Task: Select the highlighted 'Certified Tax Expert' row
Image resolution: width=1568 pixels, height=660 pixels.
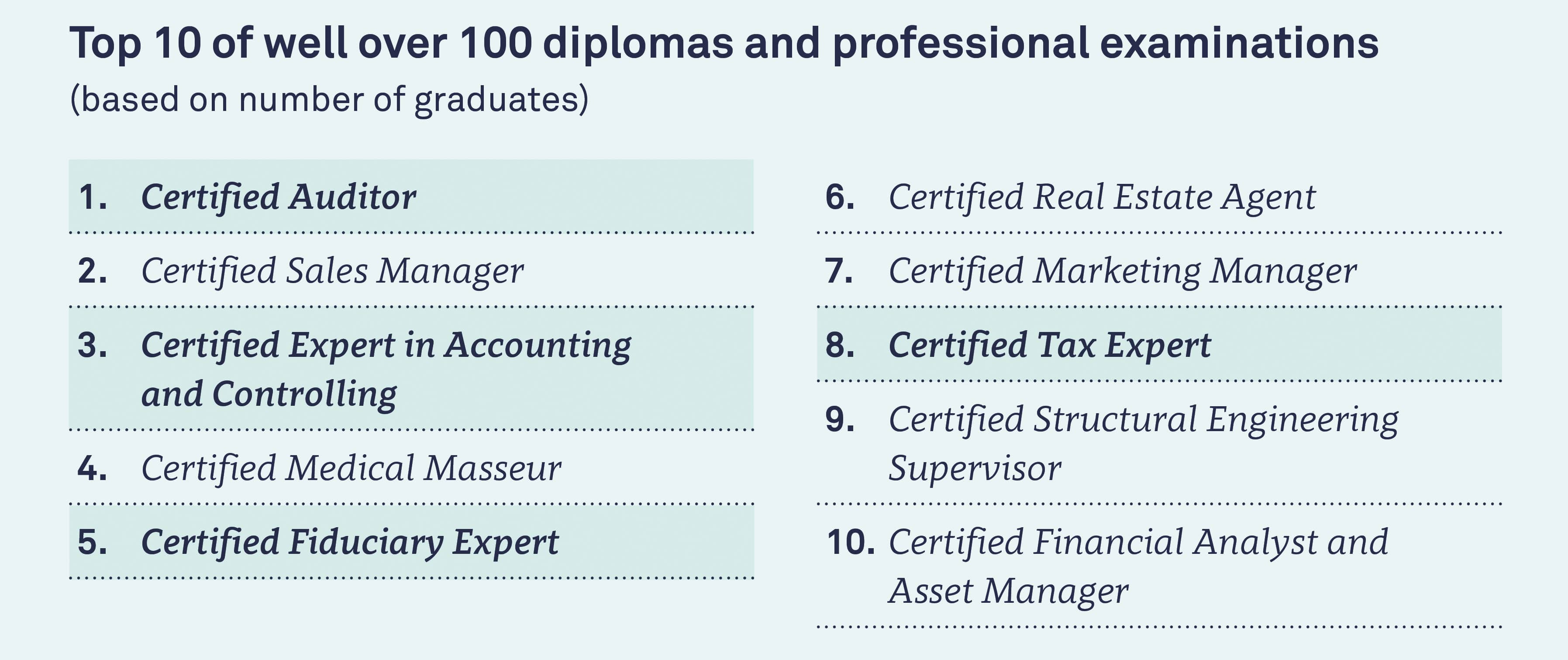Action: tap(1159, 345)
